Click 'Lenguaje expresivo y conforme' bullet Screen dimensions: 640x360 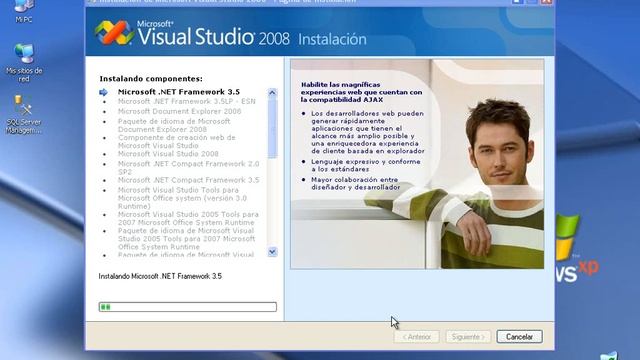[x=366, y=165]
